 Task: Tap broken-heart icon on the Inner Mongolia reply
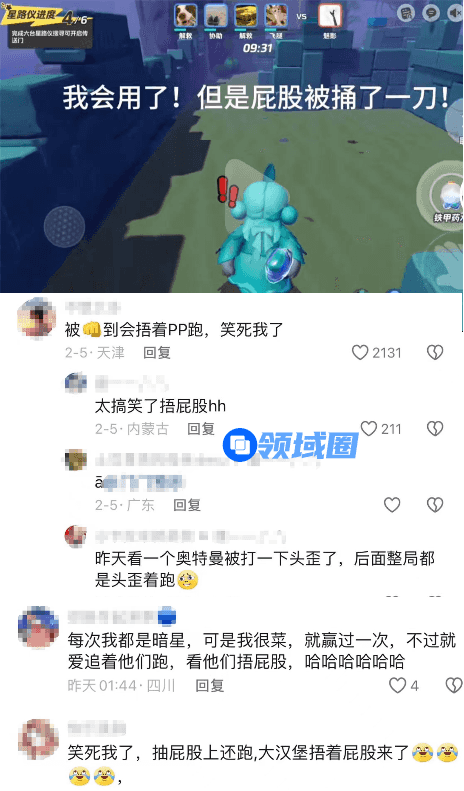[435, 428]
